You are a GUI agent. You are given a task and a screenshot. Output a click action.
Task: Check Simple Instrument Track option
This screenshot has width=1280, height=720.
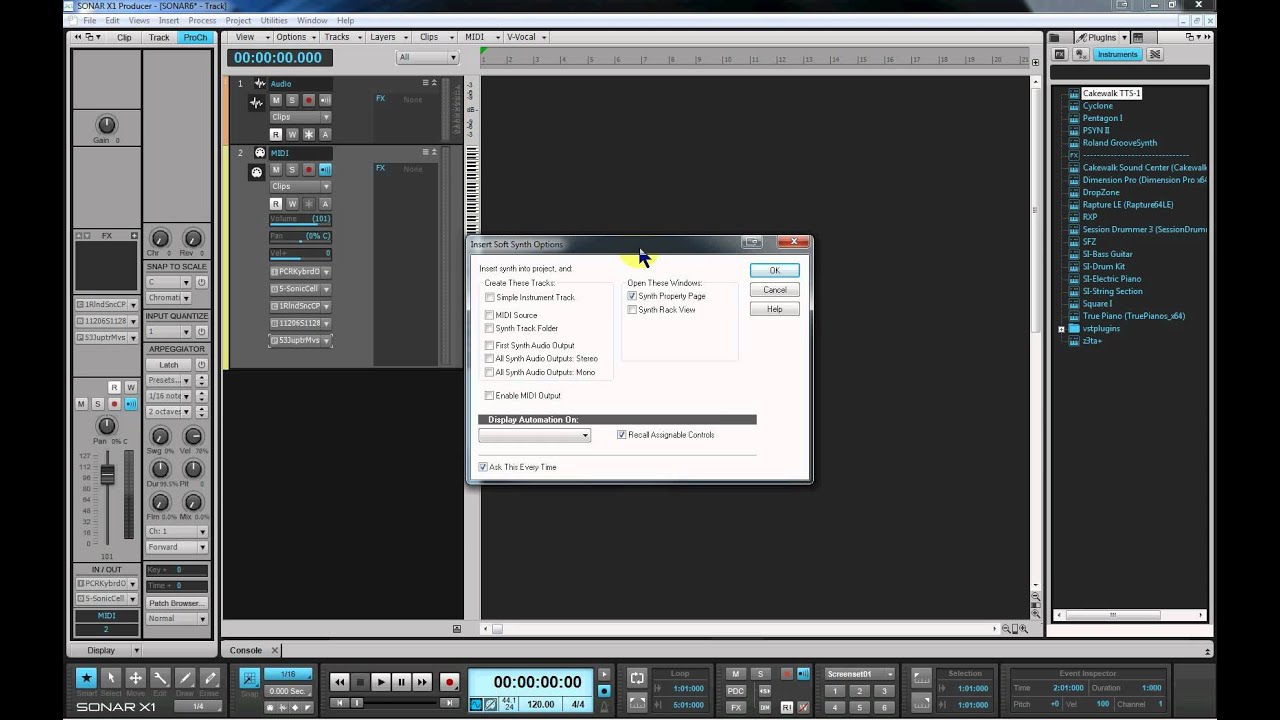(489, 297)
